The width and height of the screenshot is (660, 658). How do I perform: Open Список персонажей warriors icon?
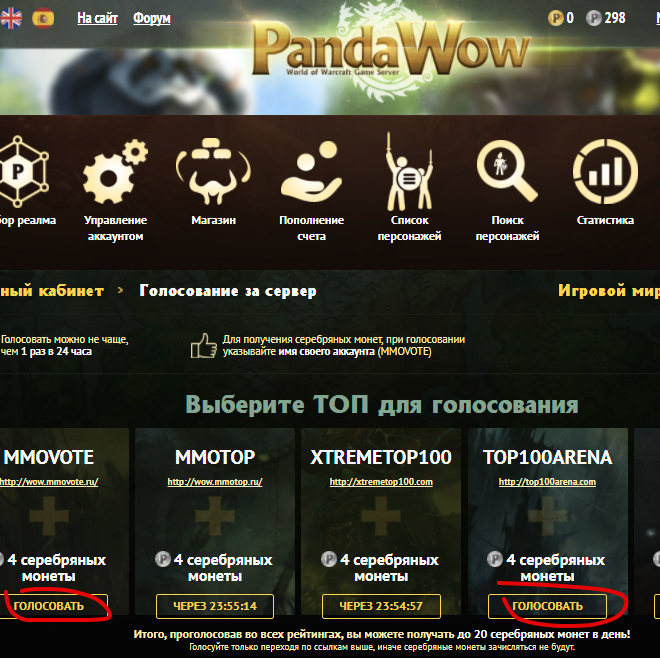[x=409, y=172]
